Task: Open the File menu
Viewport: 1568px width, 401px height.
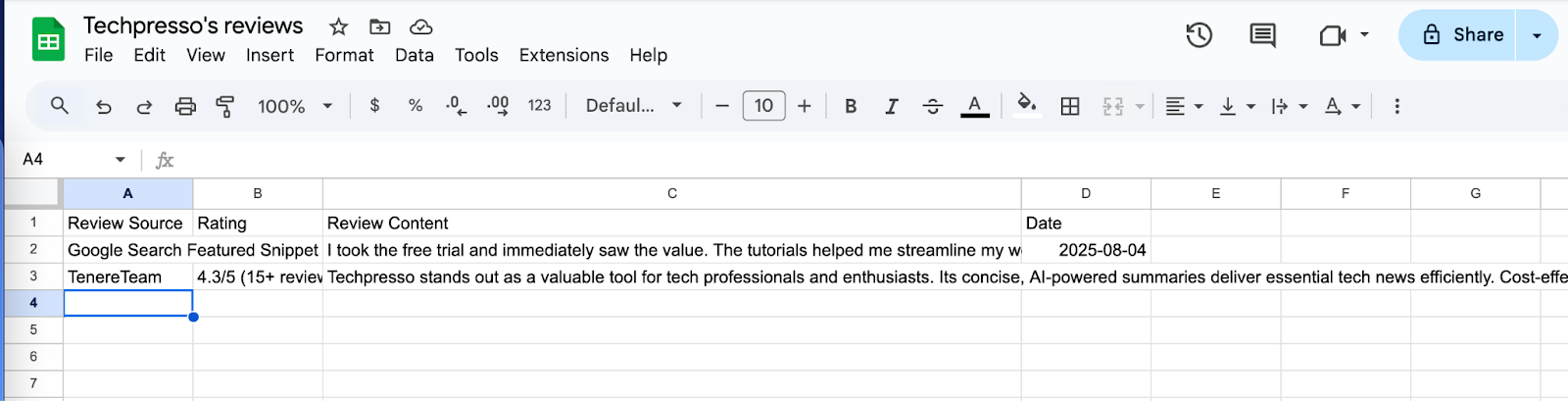Action: 99,55
